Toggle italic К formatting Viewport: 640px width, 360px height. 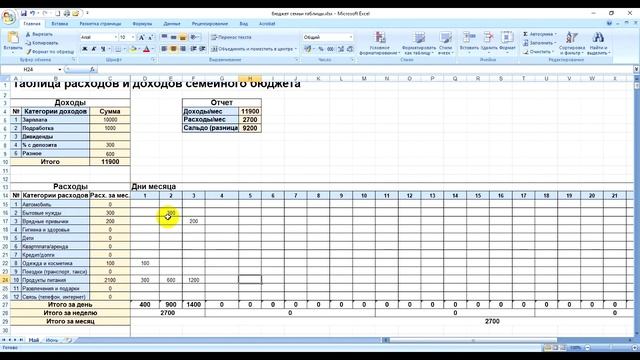pyautogui.click(x=93, y=49)
